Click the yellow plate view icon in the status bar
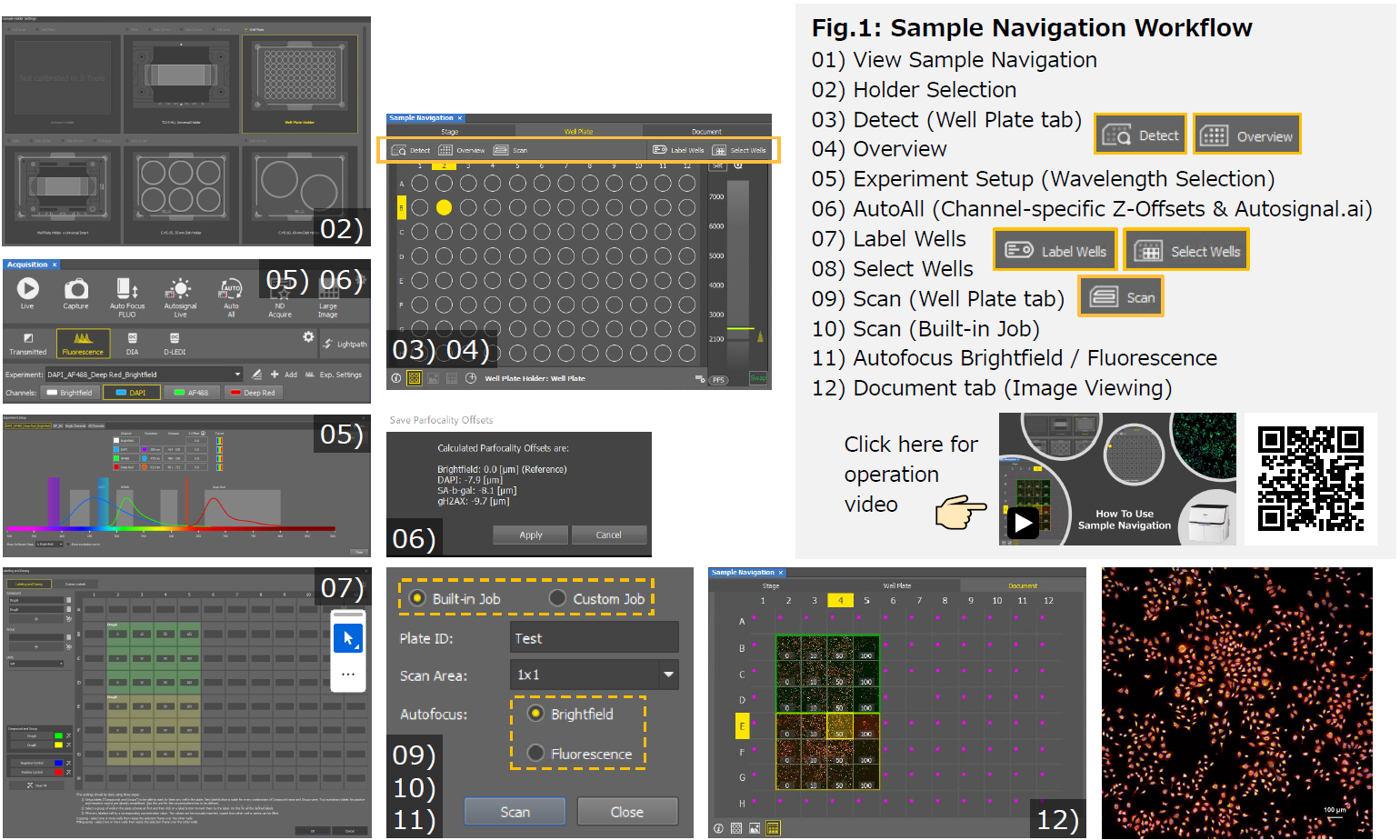Image resolution: width=1400 pixels, height=840 pixels. point(415,378)
